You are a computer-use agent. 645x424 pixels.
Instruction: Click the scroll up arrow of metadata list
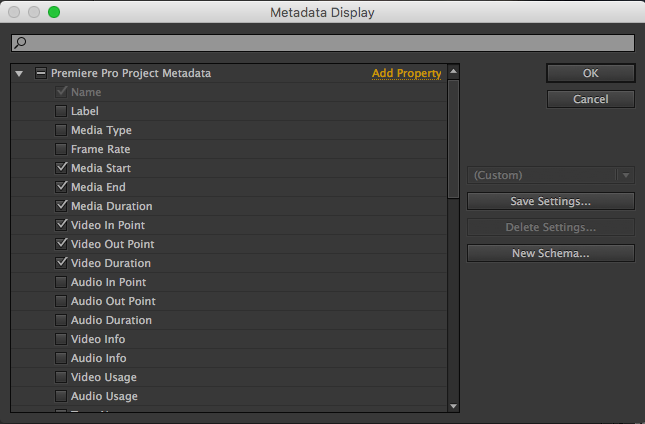tap(453, 72)
